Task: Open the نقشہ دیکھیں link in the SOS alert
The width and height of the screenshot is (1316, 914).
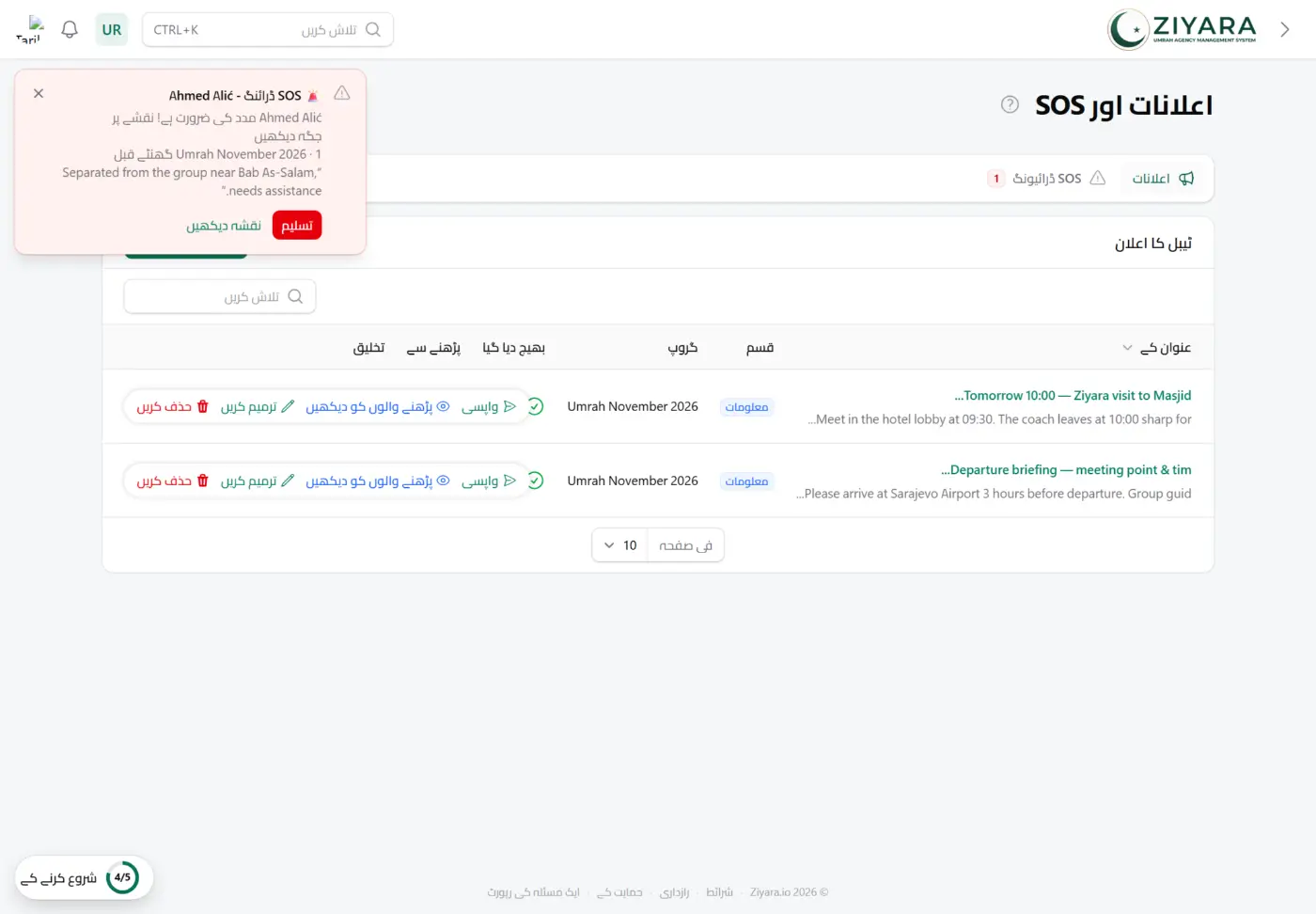Action: coord(224,226)
